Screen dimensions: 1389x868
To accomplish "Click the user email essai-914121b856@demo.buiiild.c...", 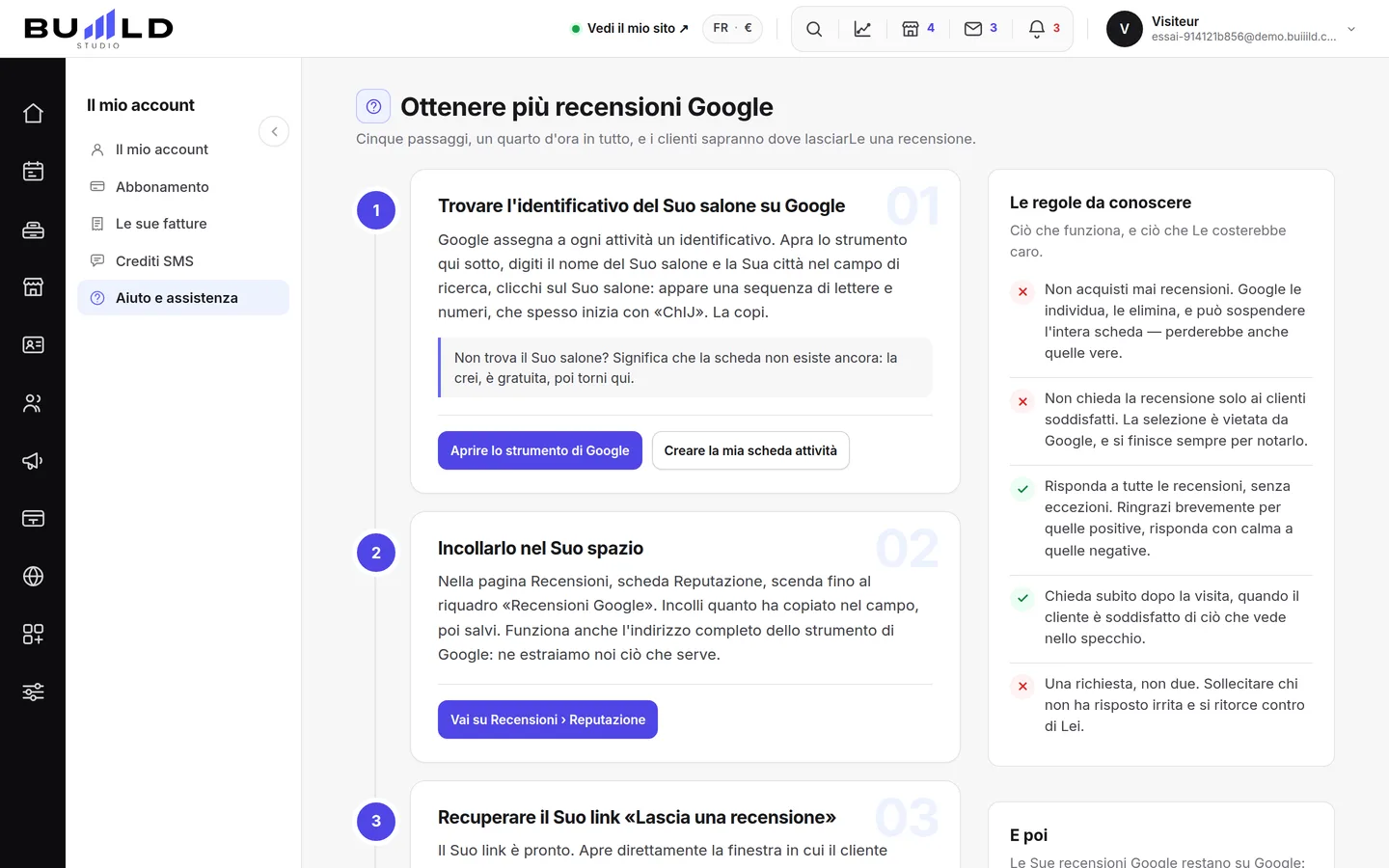I will (x=1243, y=37).
